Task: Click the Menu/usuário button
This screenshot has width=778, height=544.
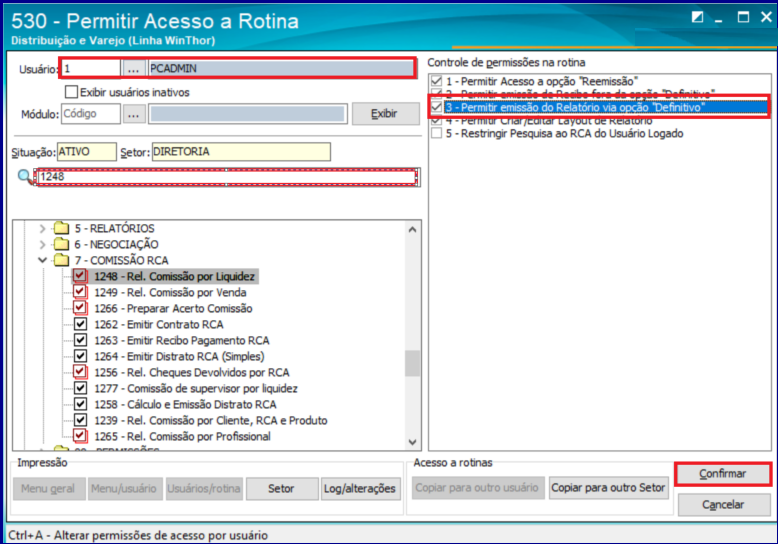Action: click(124, 488)
